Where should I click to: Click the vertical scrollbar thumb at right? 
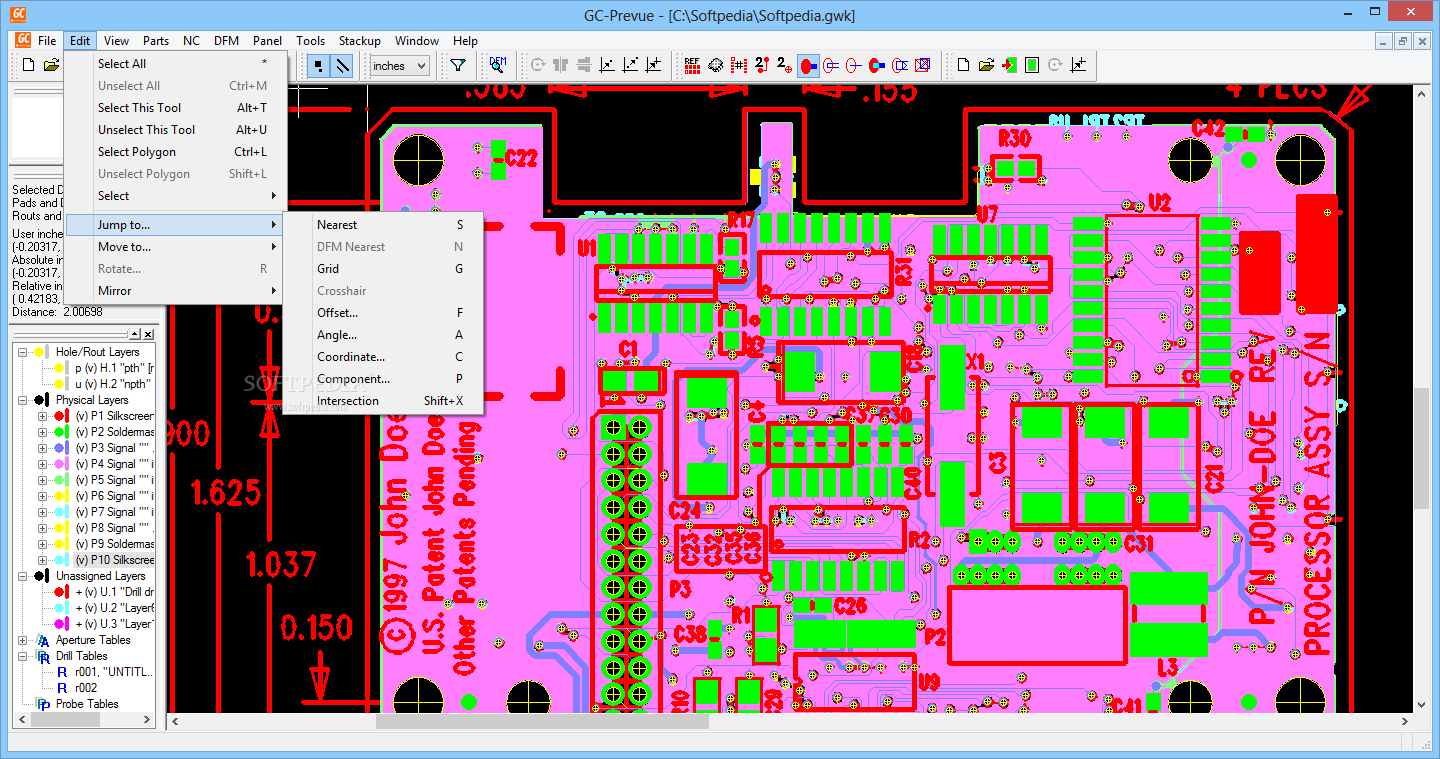coord(1422,448)
